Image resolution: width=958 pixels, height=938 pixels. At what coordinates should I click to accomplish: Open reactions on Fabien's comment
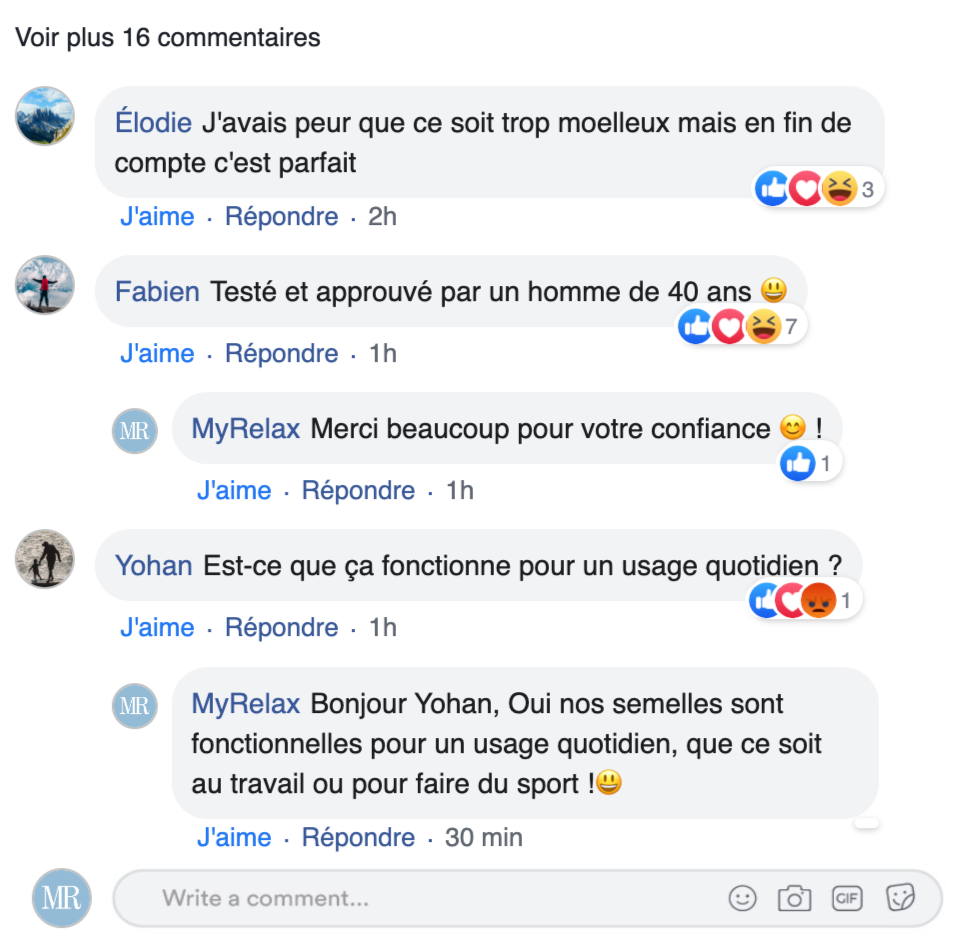click(742, 326)
